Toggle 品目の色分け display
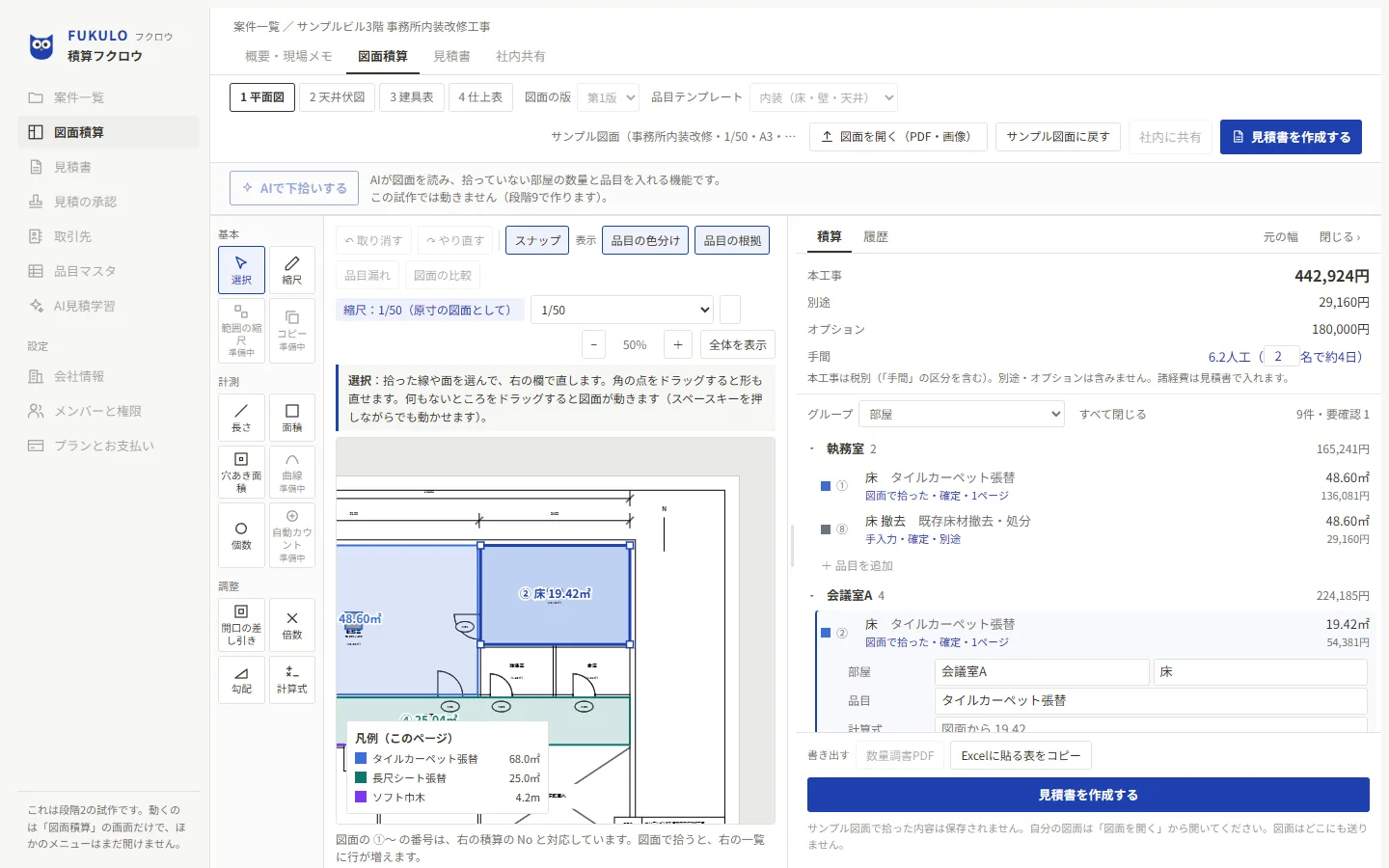The height and width of the screenshot is (868, 1389). coord(645,240)
